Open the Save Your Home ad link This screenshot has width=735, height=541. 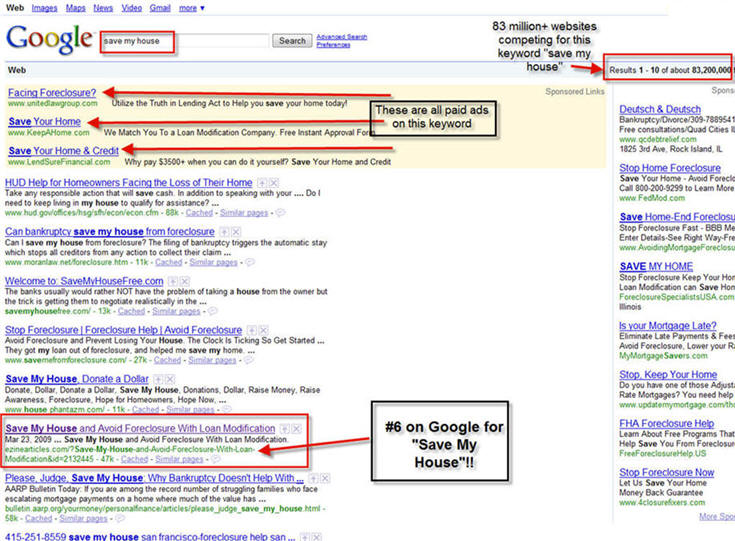[x=45, y=122]
